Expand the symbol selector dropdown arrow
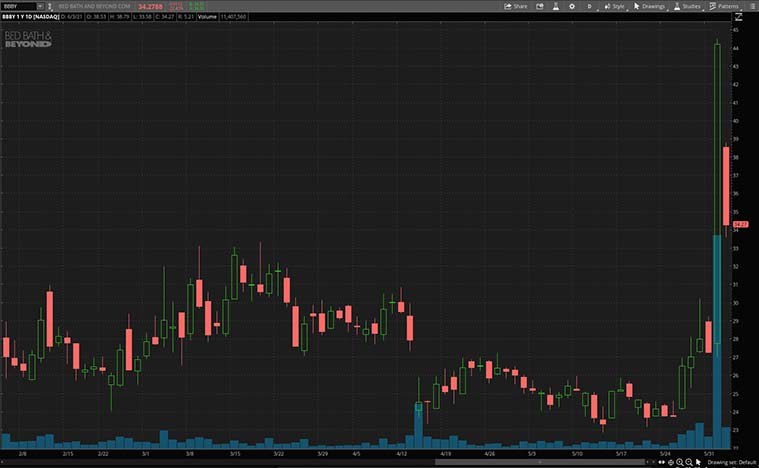Image resolution: width=759 pixels, height=468 pixels. 39,6
